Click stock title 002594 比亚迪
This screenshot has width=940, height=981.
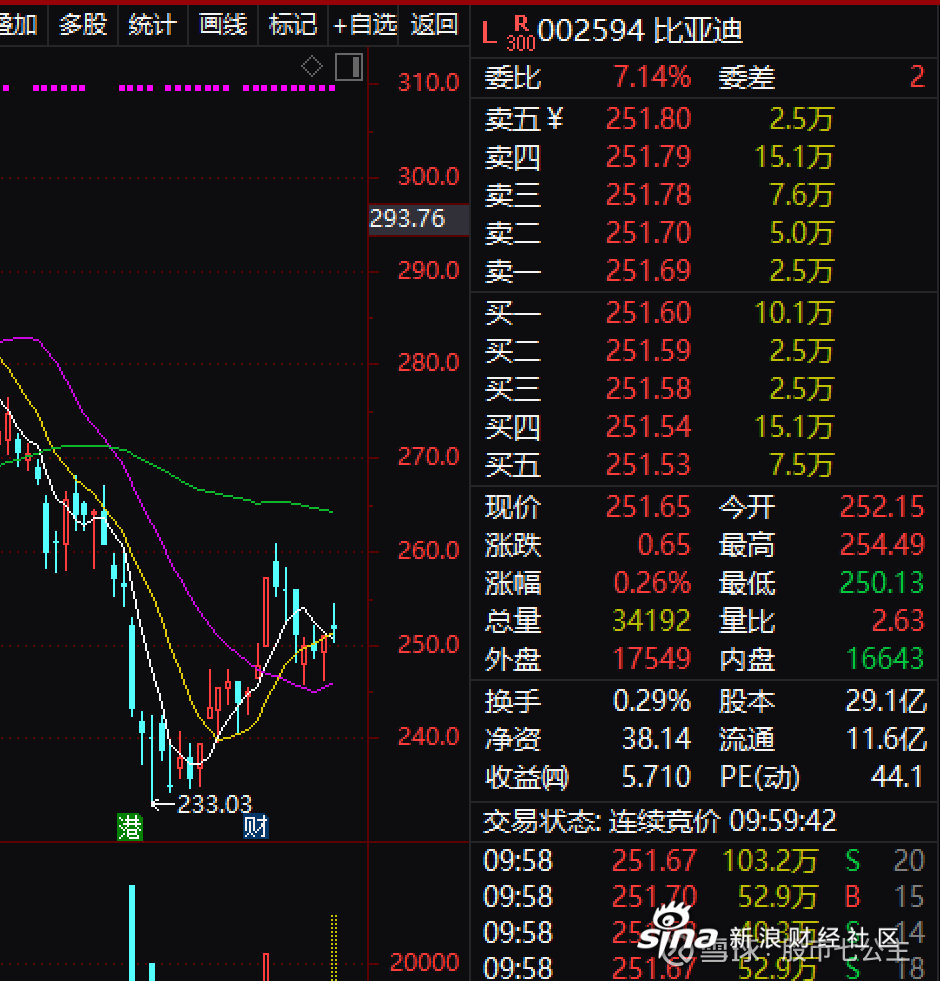640,31
